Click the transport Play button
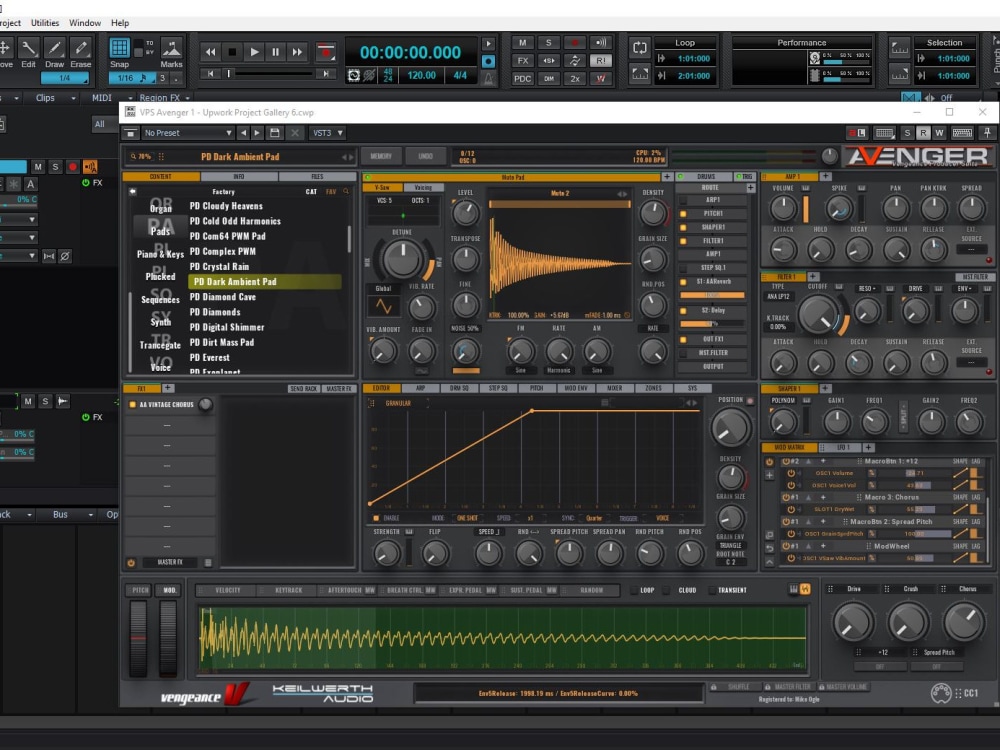1000x750 pixels. (254, 52)
